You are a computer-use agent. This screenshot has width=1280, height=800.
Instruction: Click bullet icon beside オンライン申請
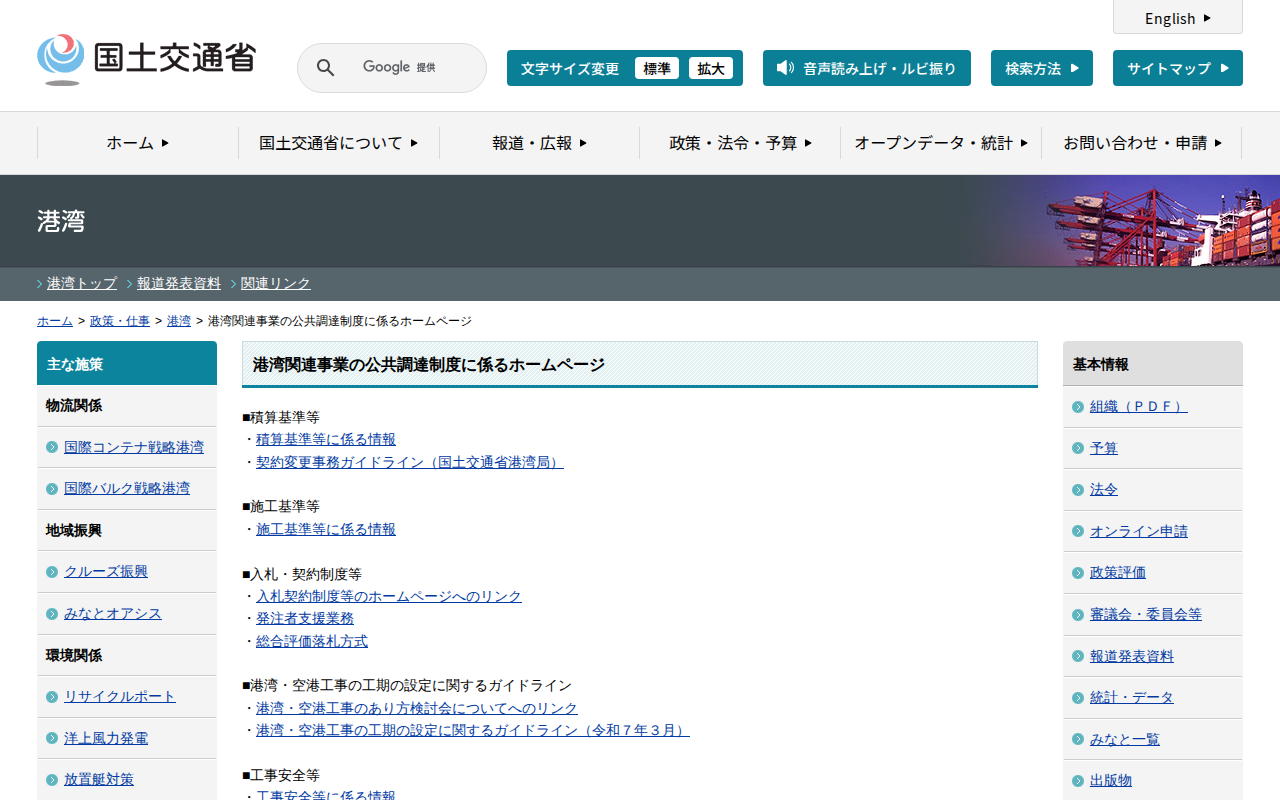click(1078, 532)
